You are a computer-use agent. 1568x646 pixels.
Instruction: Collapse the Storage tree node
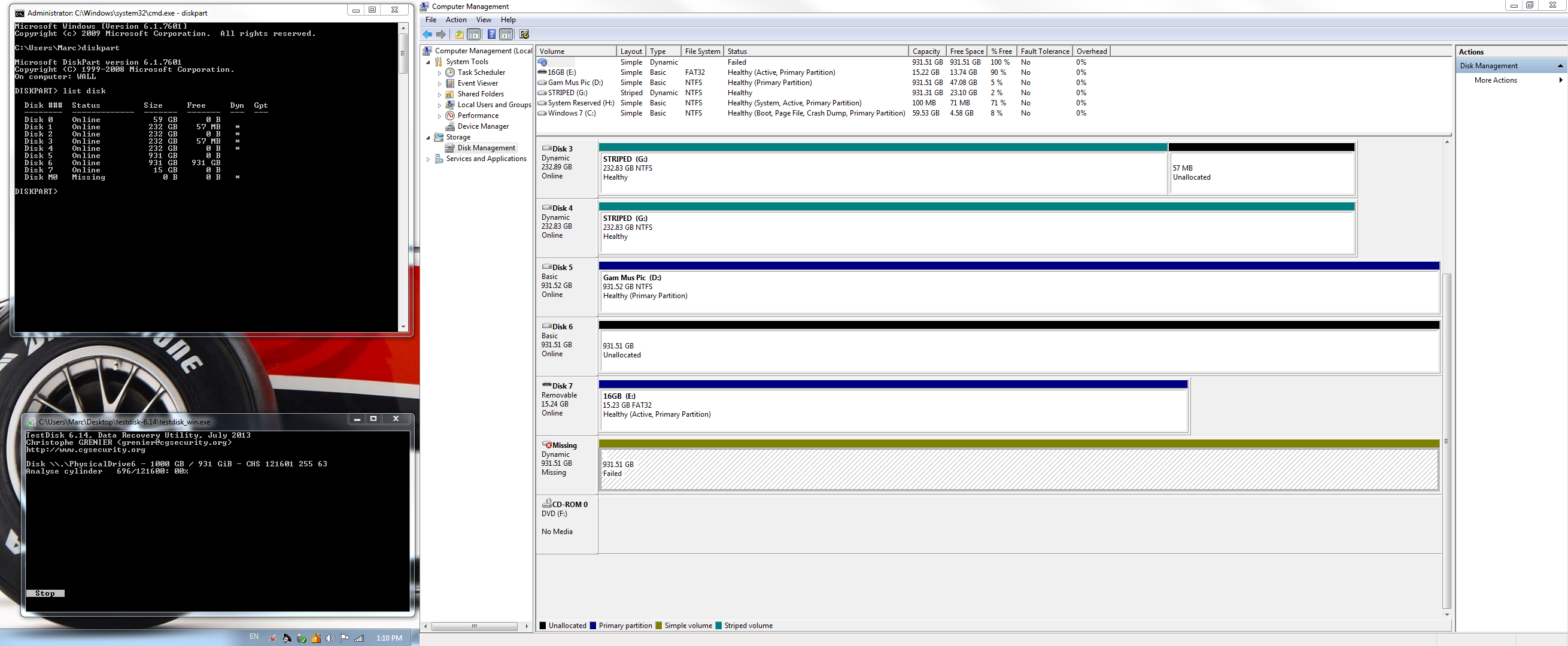click(x=429, y=138)
